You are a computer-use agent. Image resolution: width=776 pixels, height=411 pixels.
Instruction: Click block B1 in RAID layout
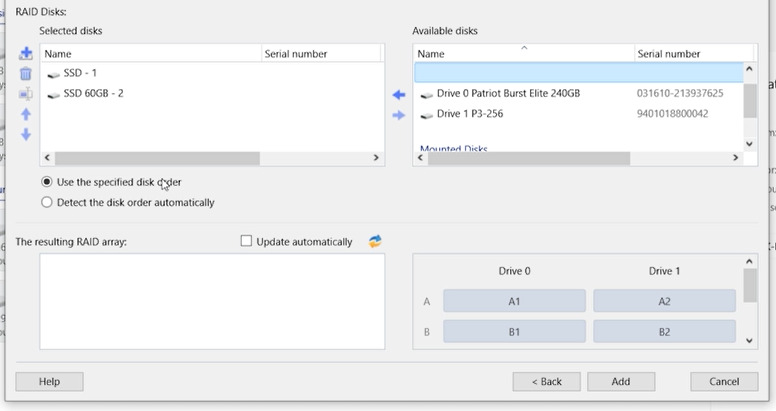[514, 331]
